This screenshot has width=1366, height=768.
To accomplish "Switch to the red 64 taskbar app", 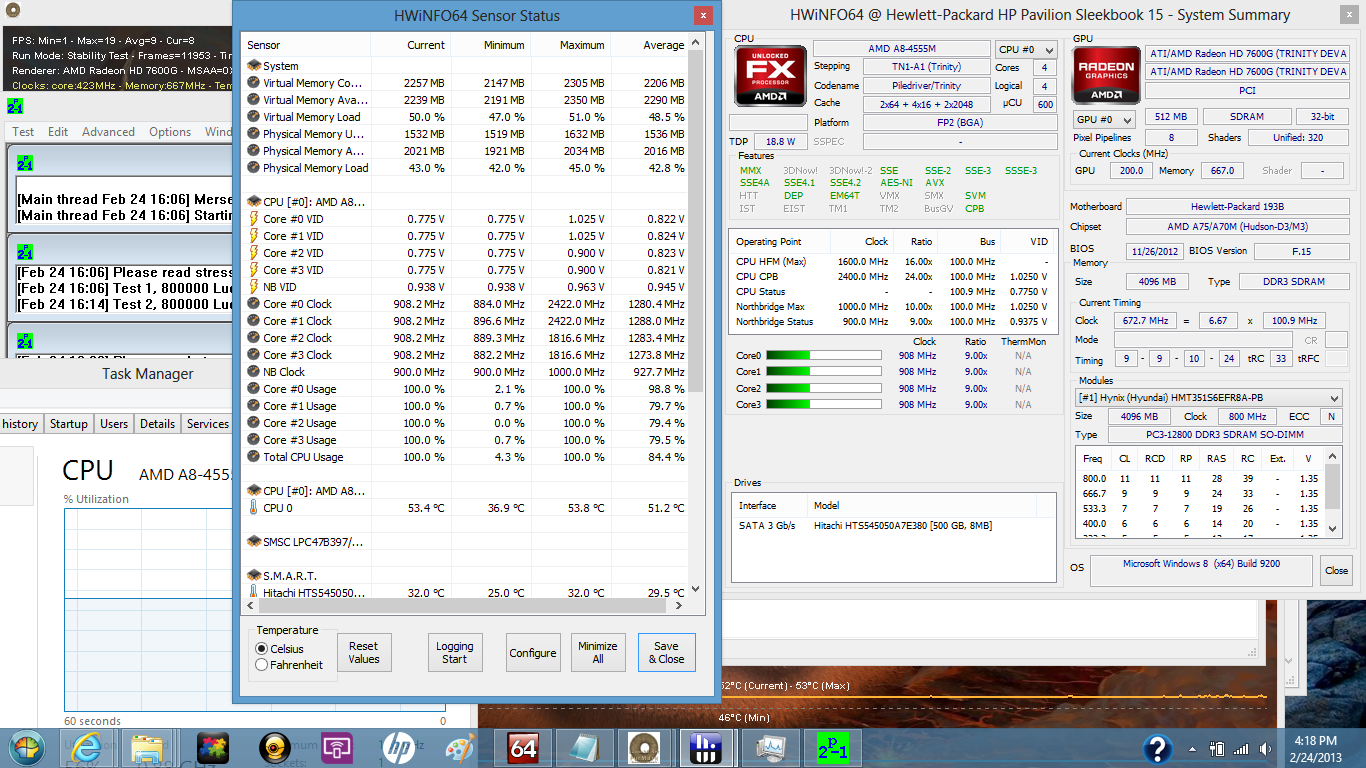I will click(523, 747).
